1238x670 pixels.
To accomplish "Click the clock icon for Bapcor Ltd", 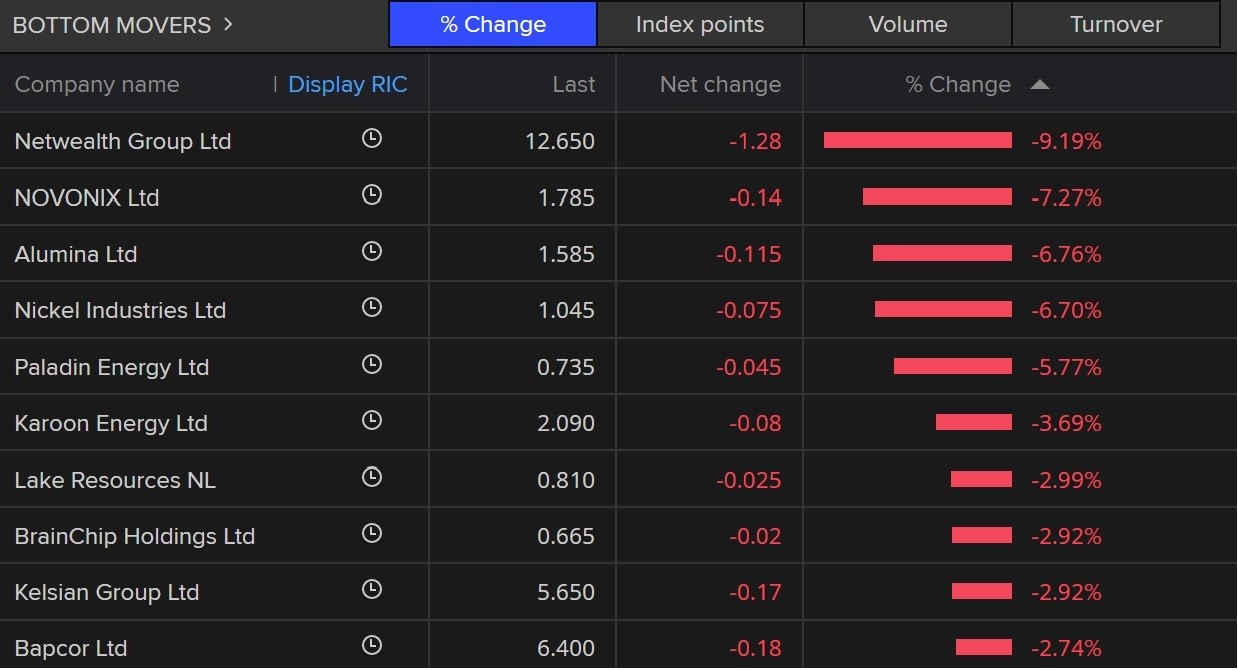I will pyautogui.click(x=372, y=645).
